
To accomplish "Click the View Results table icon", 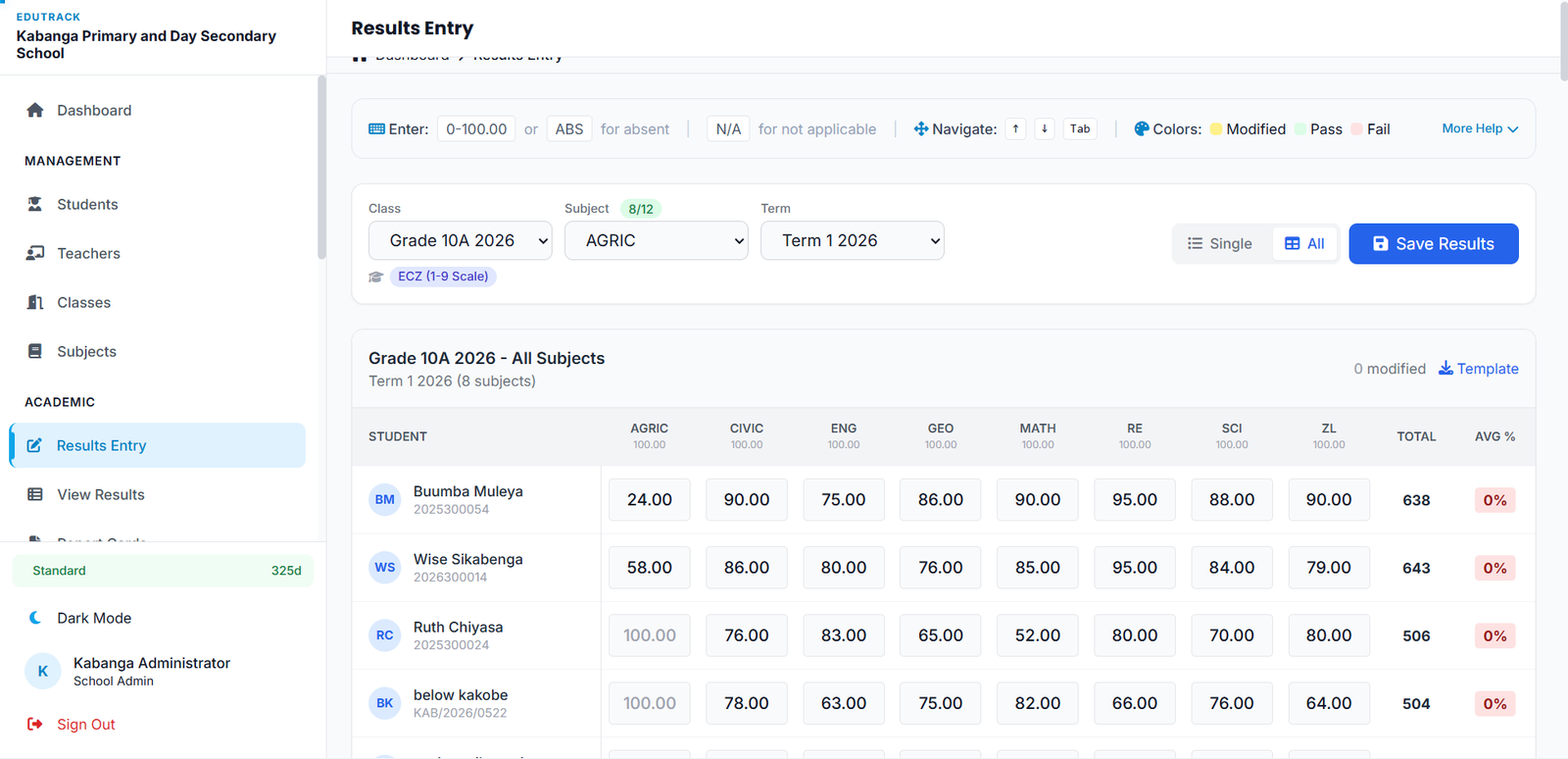I will click(35, 494).
